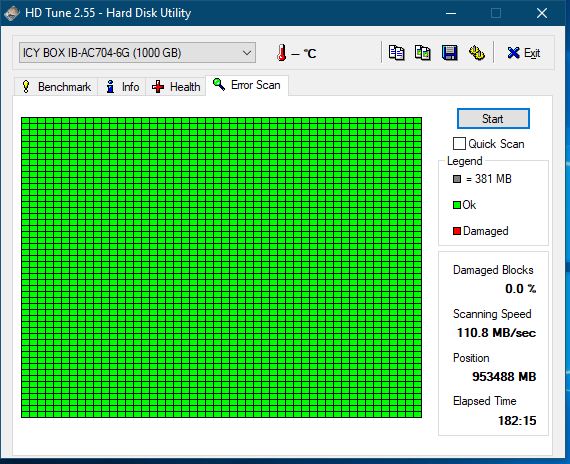Viewport: 570px width, 464px height.
Task: Click the blue X Exit icon
Action: tap(513, 53)
